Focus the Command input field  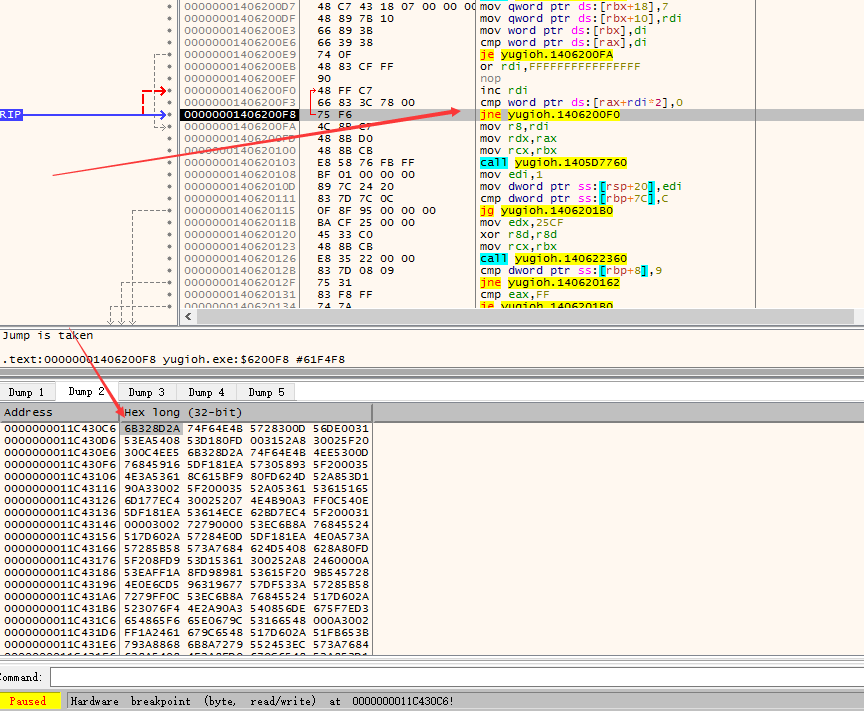click(457, 677)
